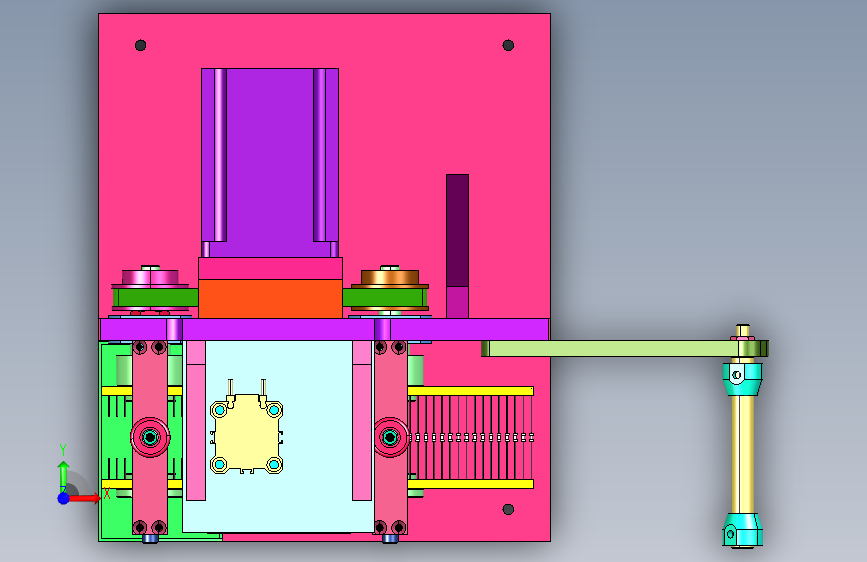Pick the green belt wheel right of the orange block
The width and height of the screenshot is (867, 562).
tap(385, 298)
